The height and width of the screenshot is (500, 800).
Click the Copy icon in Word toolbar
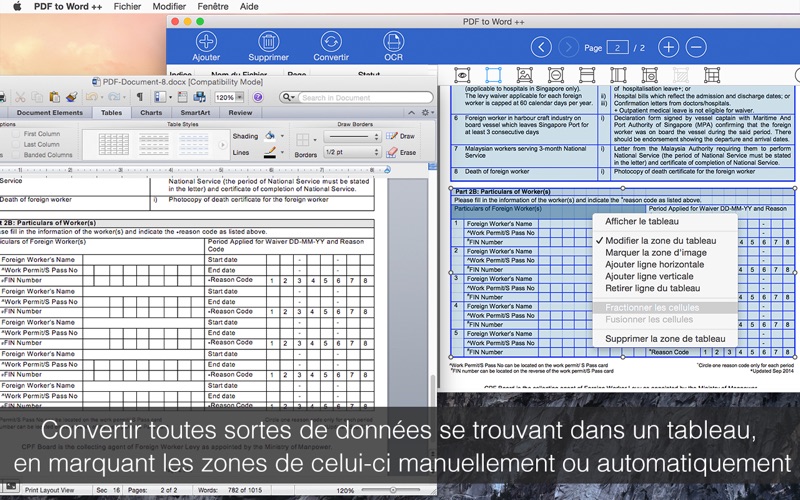[x=37, y=97]
